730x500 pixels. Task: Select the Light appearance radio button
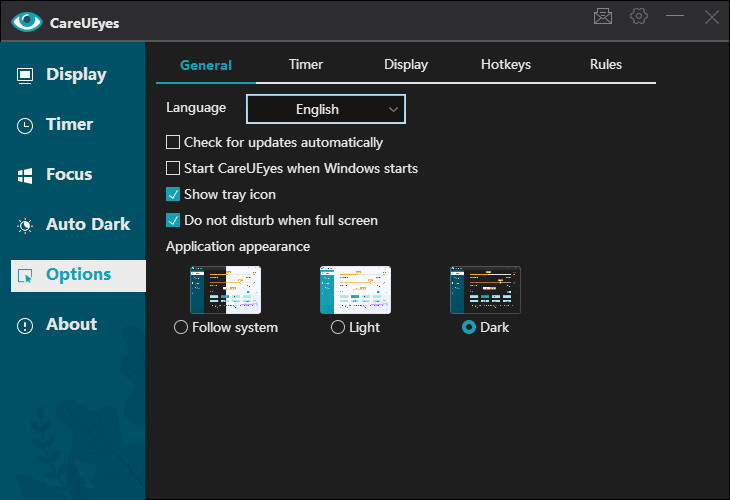[338, 327]
